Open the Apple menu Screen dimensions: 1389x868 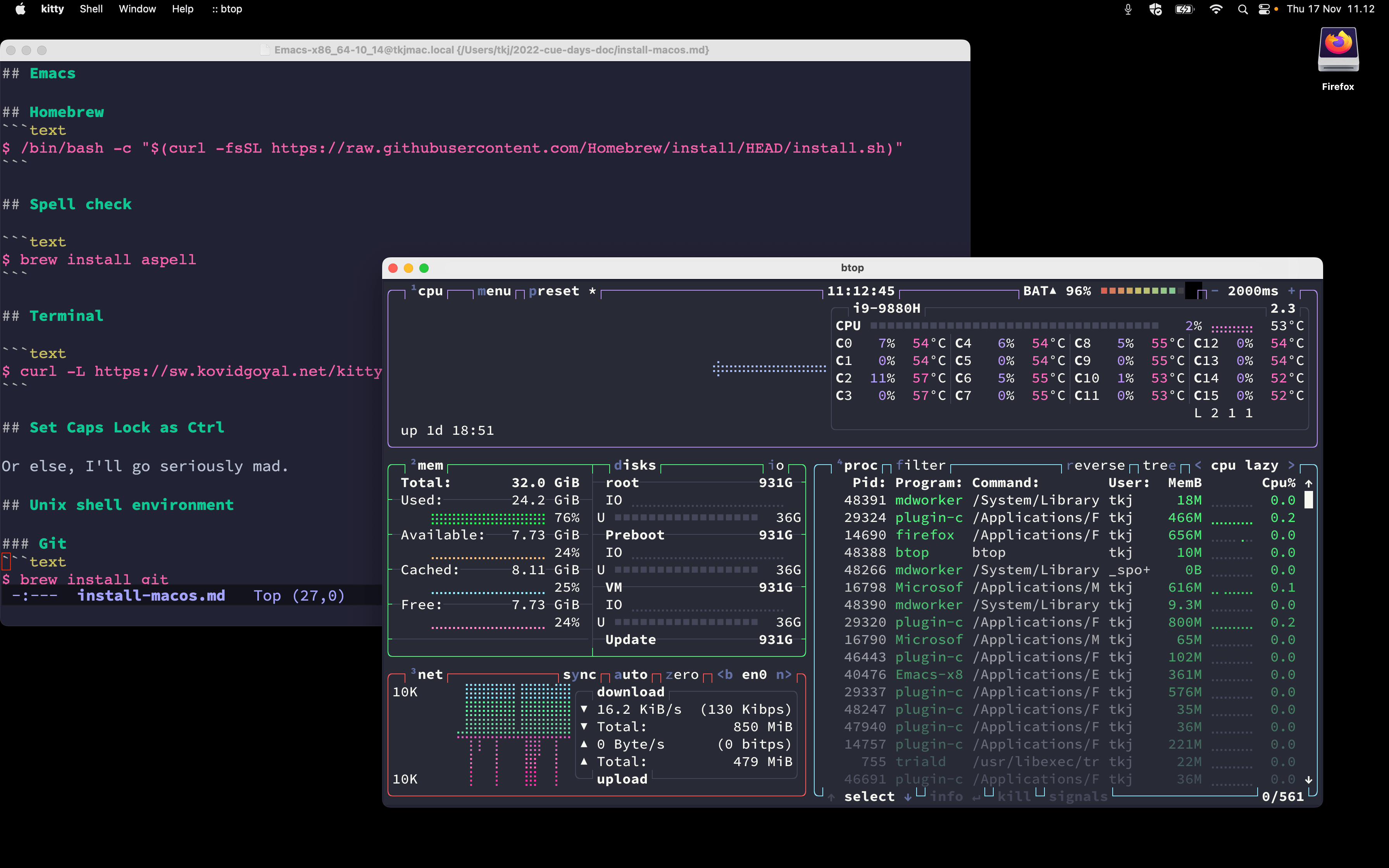pos(20,9)
